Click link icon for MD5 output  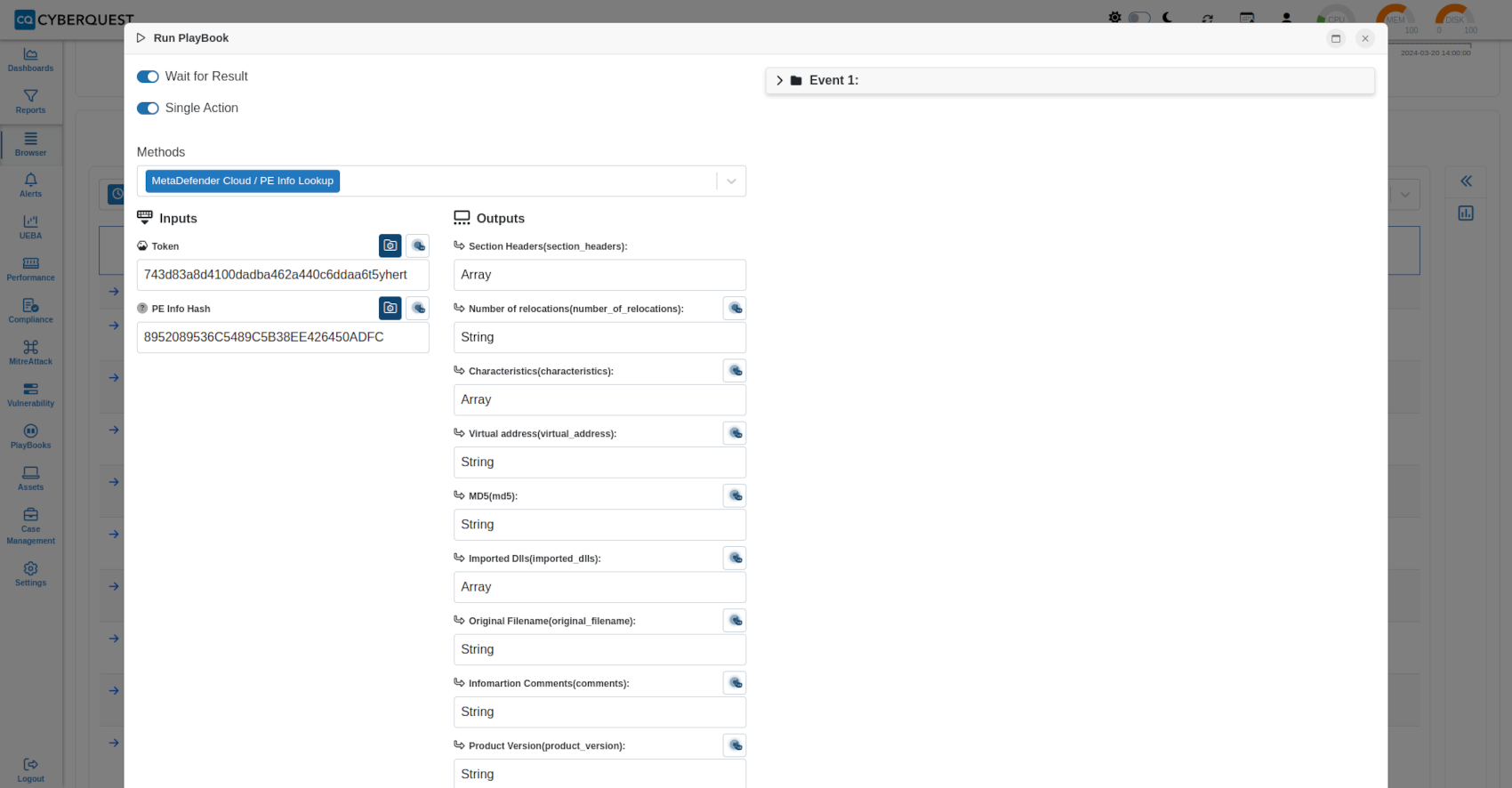click(x=735, y=495)
